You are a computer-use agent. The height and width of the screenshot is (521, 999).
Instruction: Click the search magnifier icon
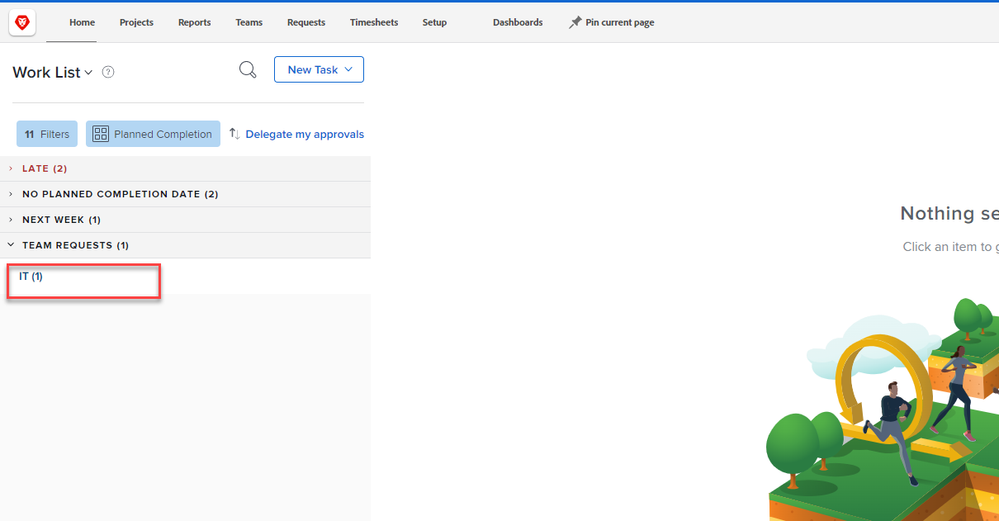(247, 70)
